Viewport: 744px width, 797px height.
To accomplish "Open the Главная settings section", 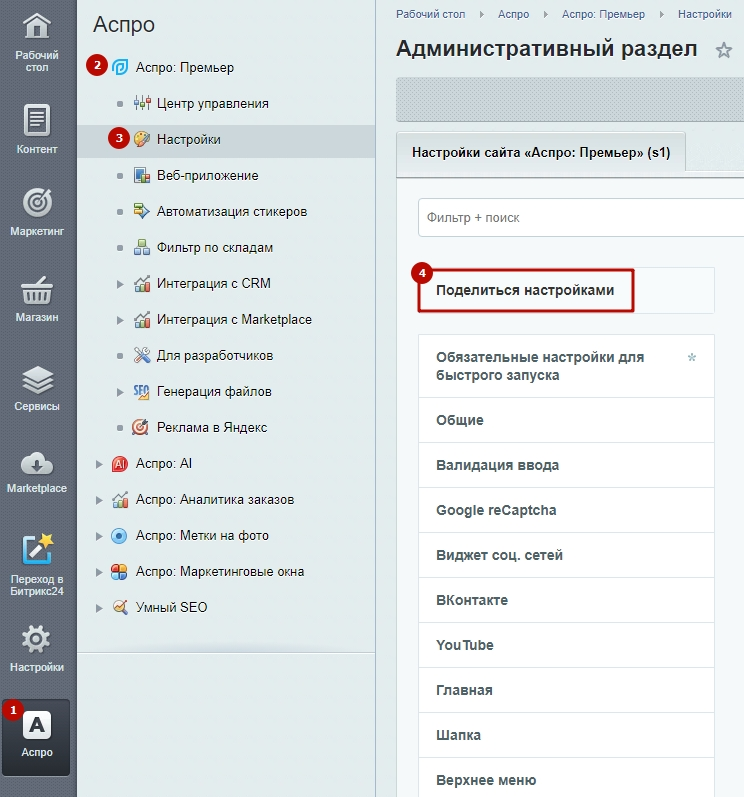I will (566, 690).
